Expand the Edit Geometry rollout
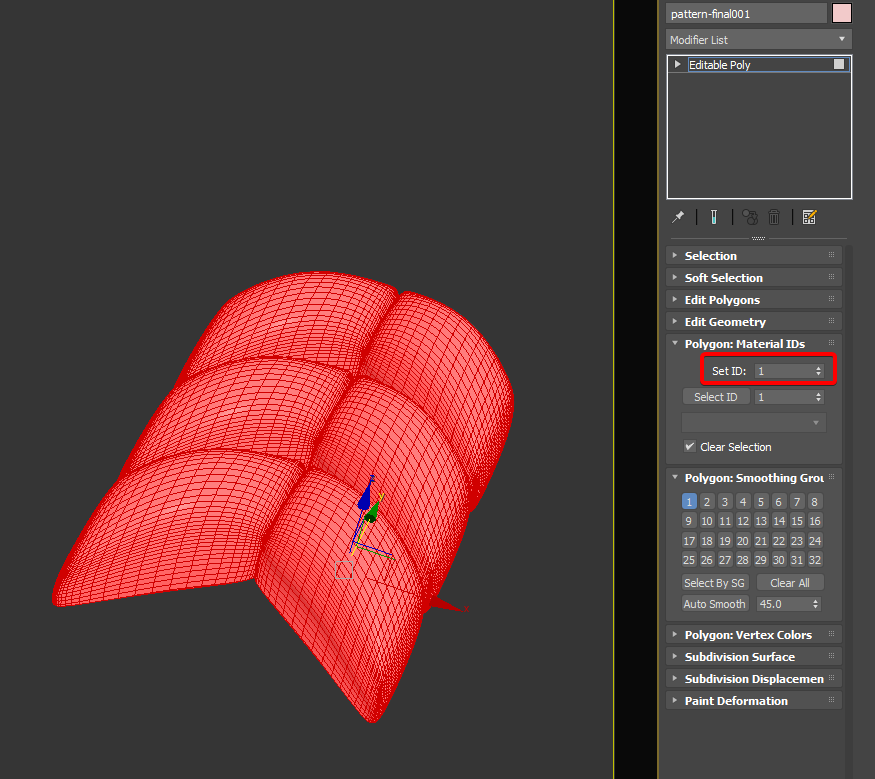875x779 pixels. (724, 322)
